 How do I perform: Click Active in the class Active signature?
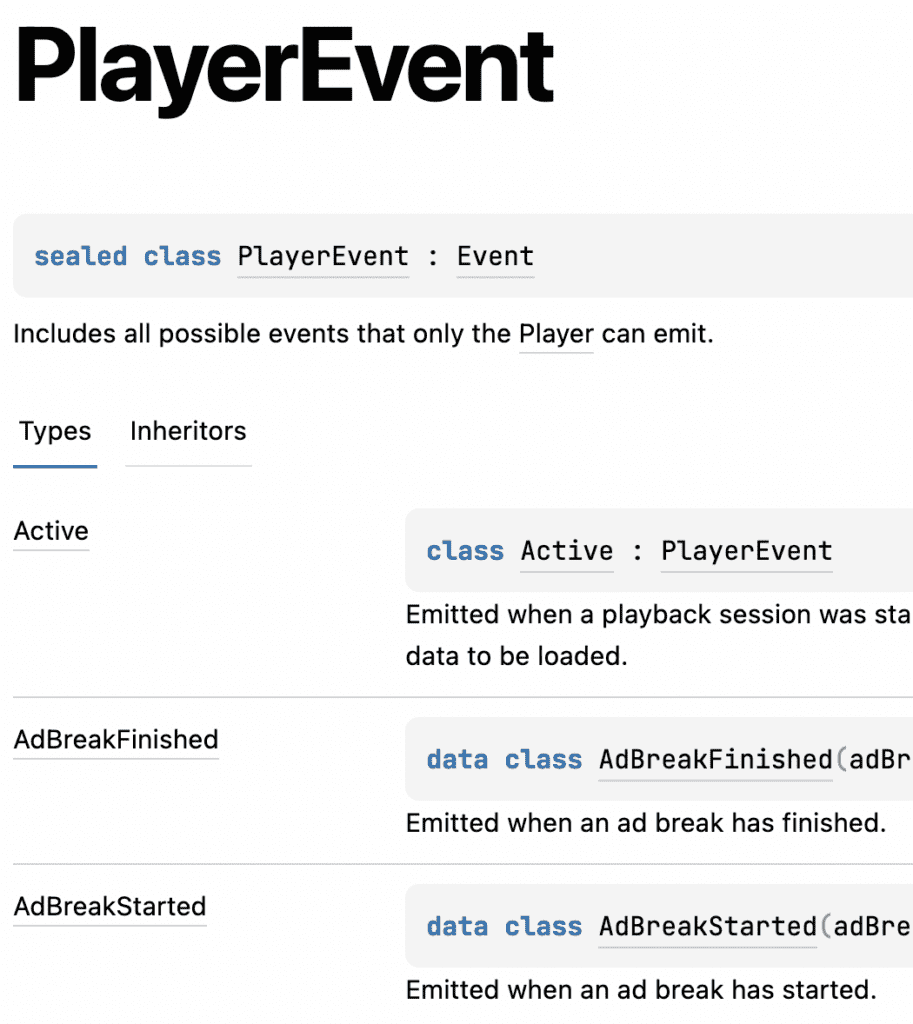click(567, 551)
